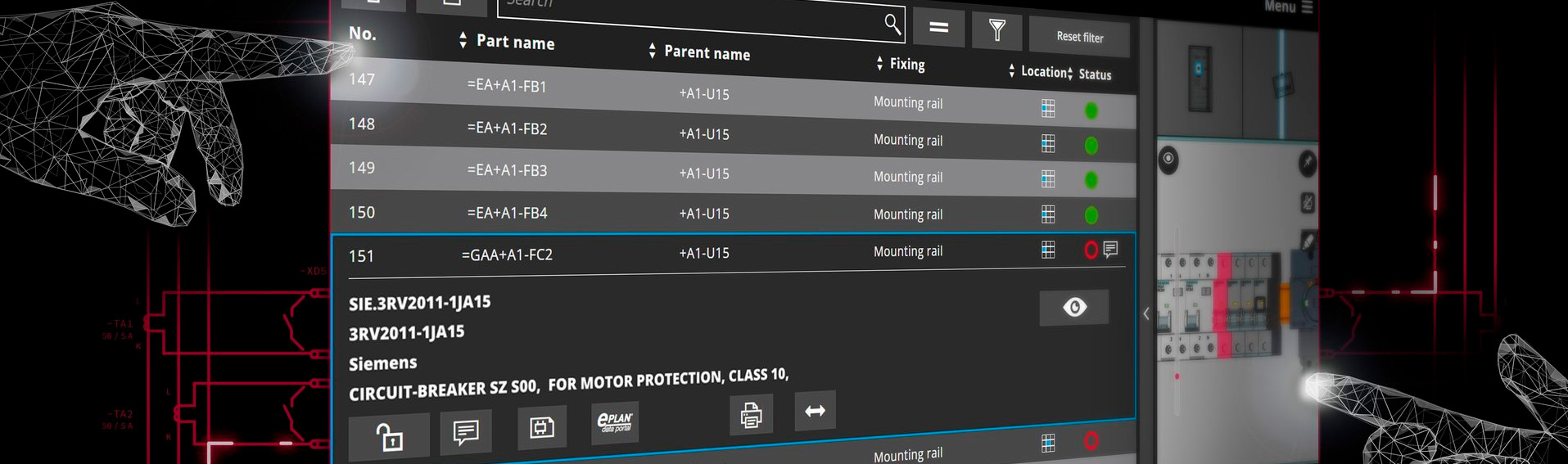Toggle the green status indicator for row 147
The height and width of the screenshot is (464, 1568).
click(x=1091, y=110)
